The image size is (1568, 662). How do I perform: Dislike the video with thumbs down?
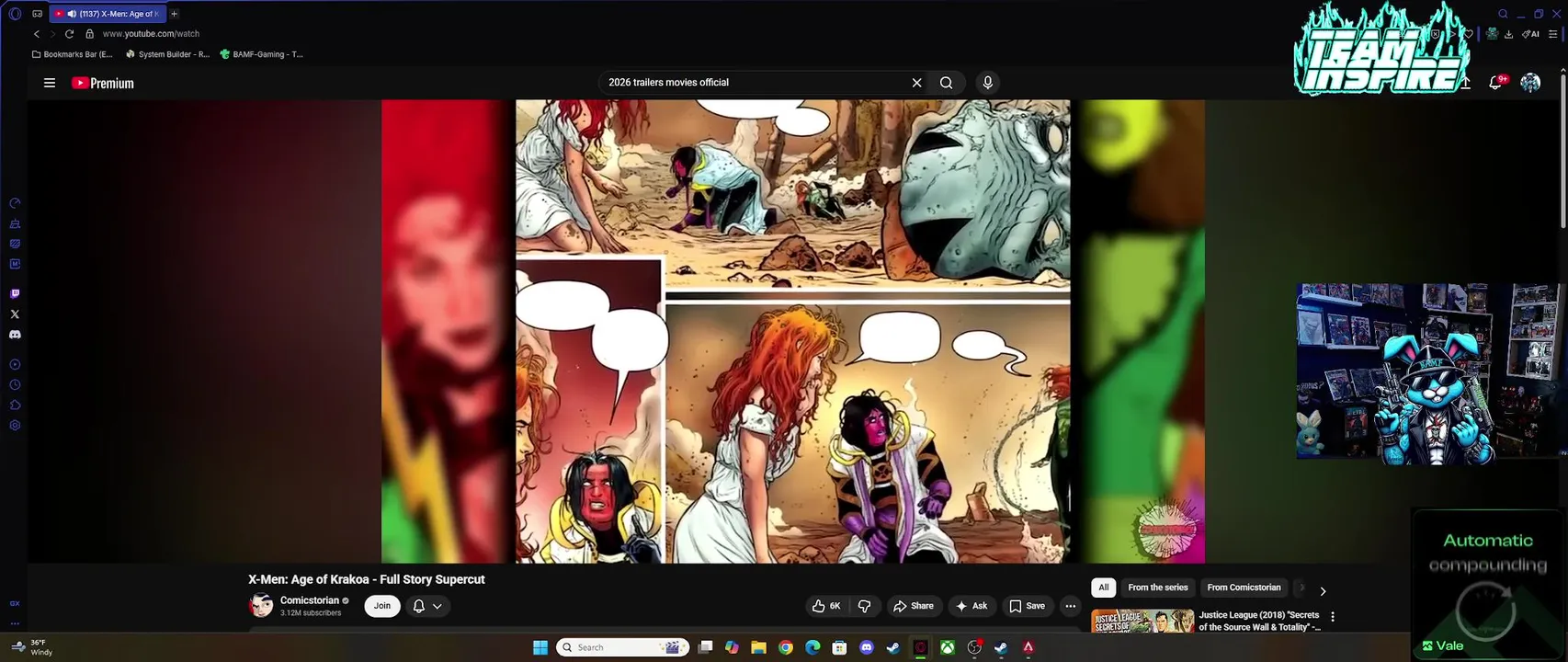[864, 606]
